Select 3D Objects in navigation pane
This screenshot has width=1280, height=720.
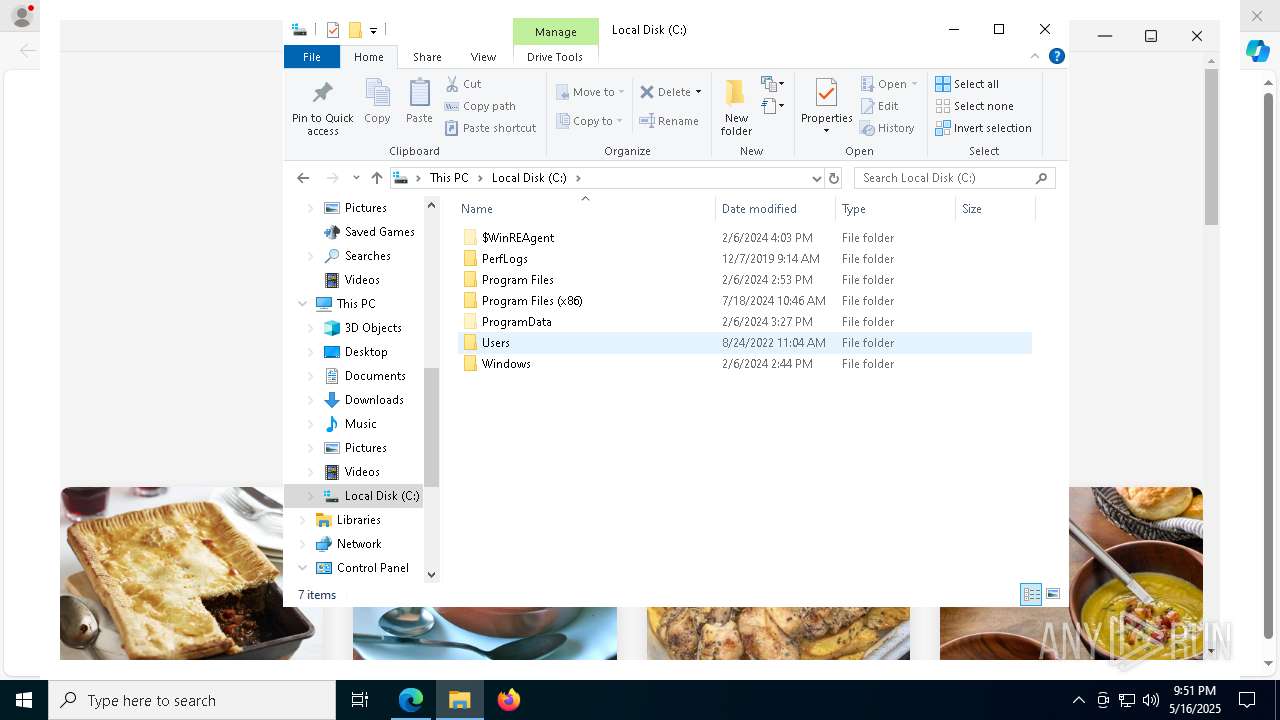click(373, 328)
